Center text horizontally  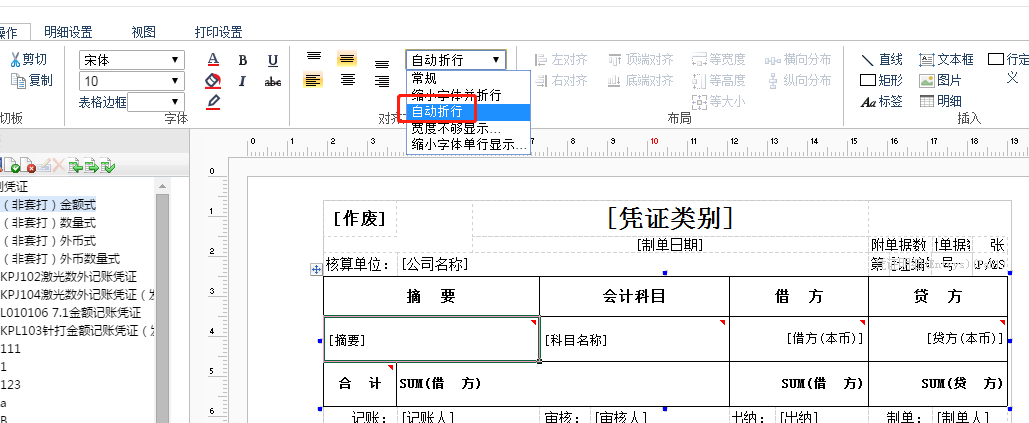[x=348, y=80]
